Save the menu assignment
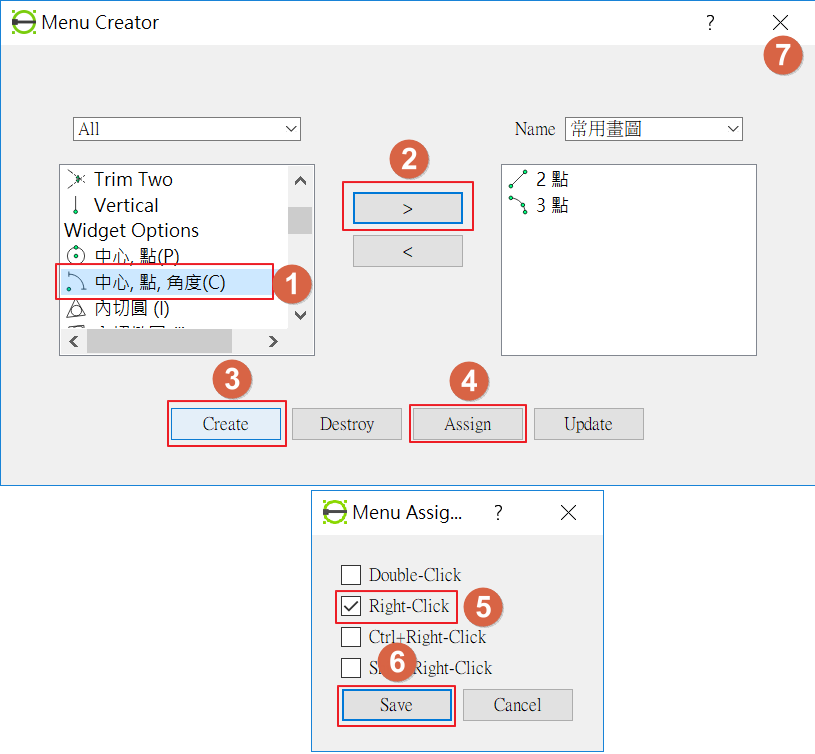The height and width of the screenshot is (754, 815). (x=396, y=705)
